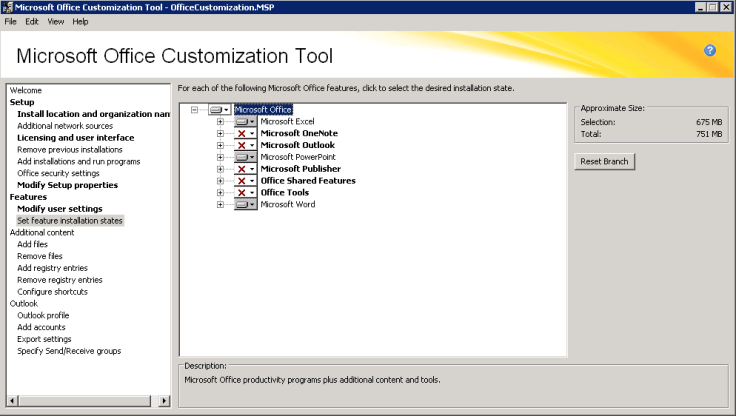Open Outlook profile settings in the sidebar

point(43,316)
